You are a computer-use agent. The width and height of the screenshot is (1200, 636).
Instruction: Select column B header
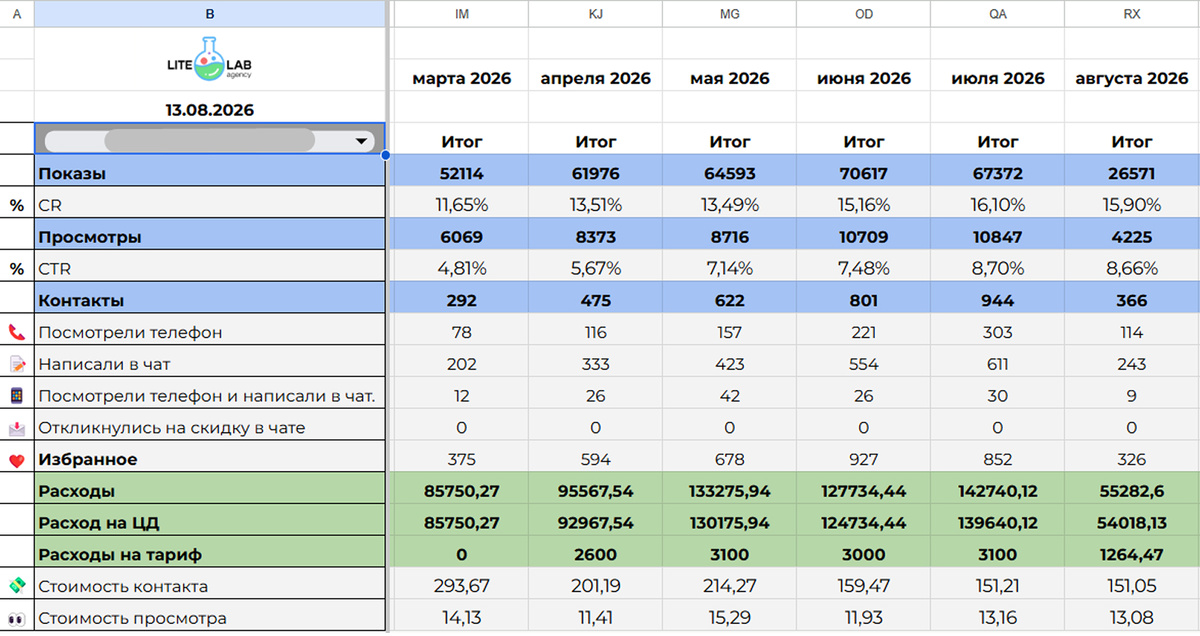pyautogui.click(x=210, y=14)
